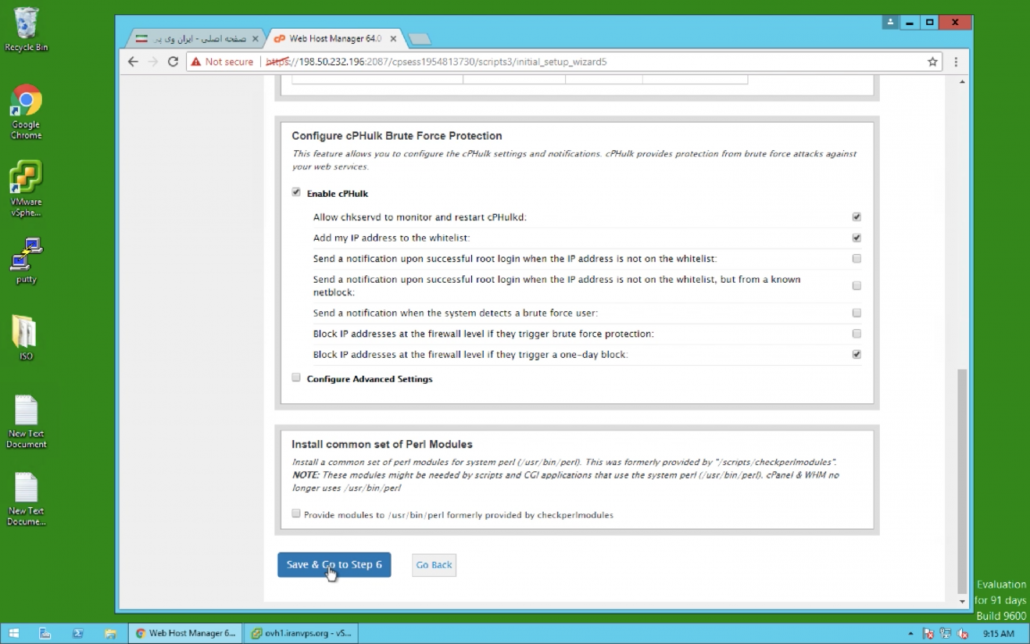Open the Chrome three-dot menu
1030x644 pixels.
956,62
